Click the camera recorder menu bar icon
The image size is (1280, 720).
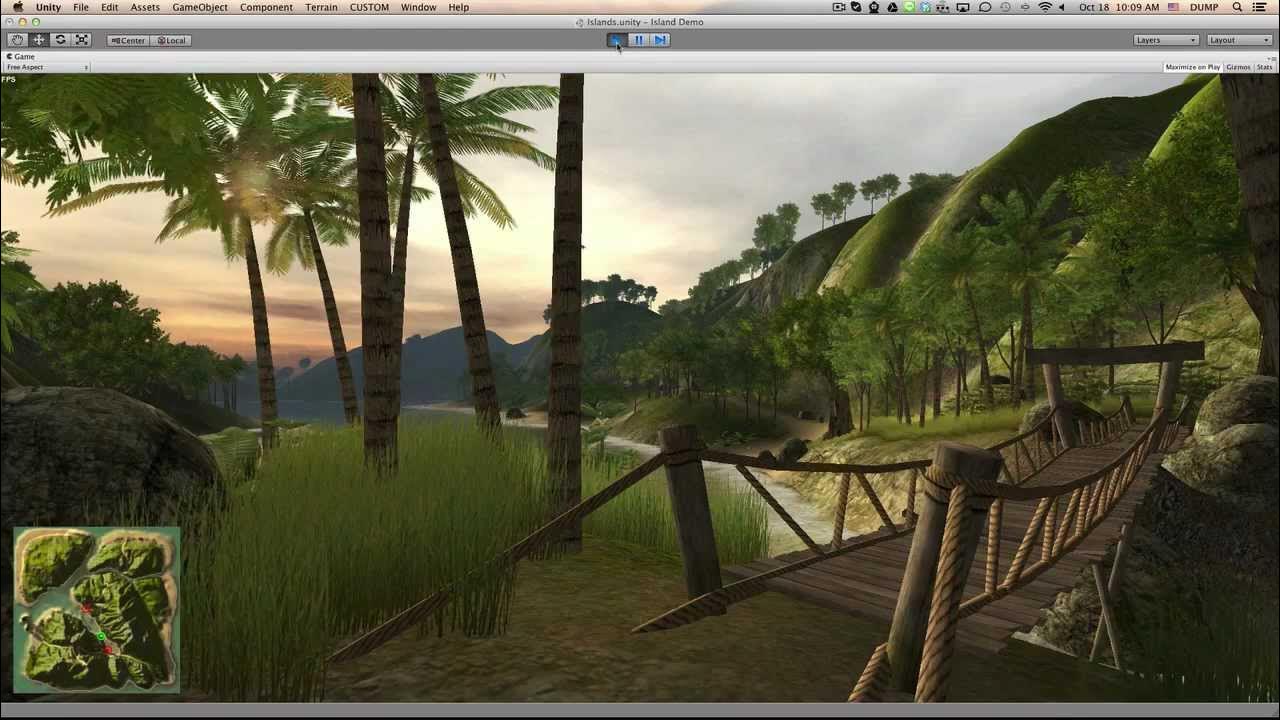coord(838,7)
